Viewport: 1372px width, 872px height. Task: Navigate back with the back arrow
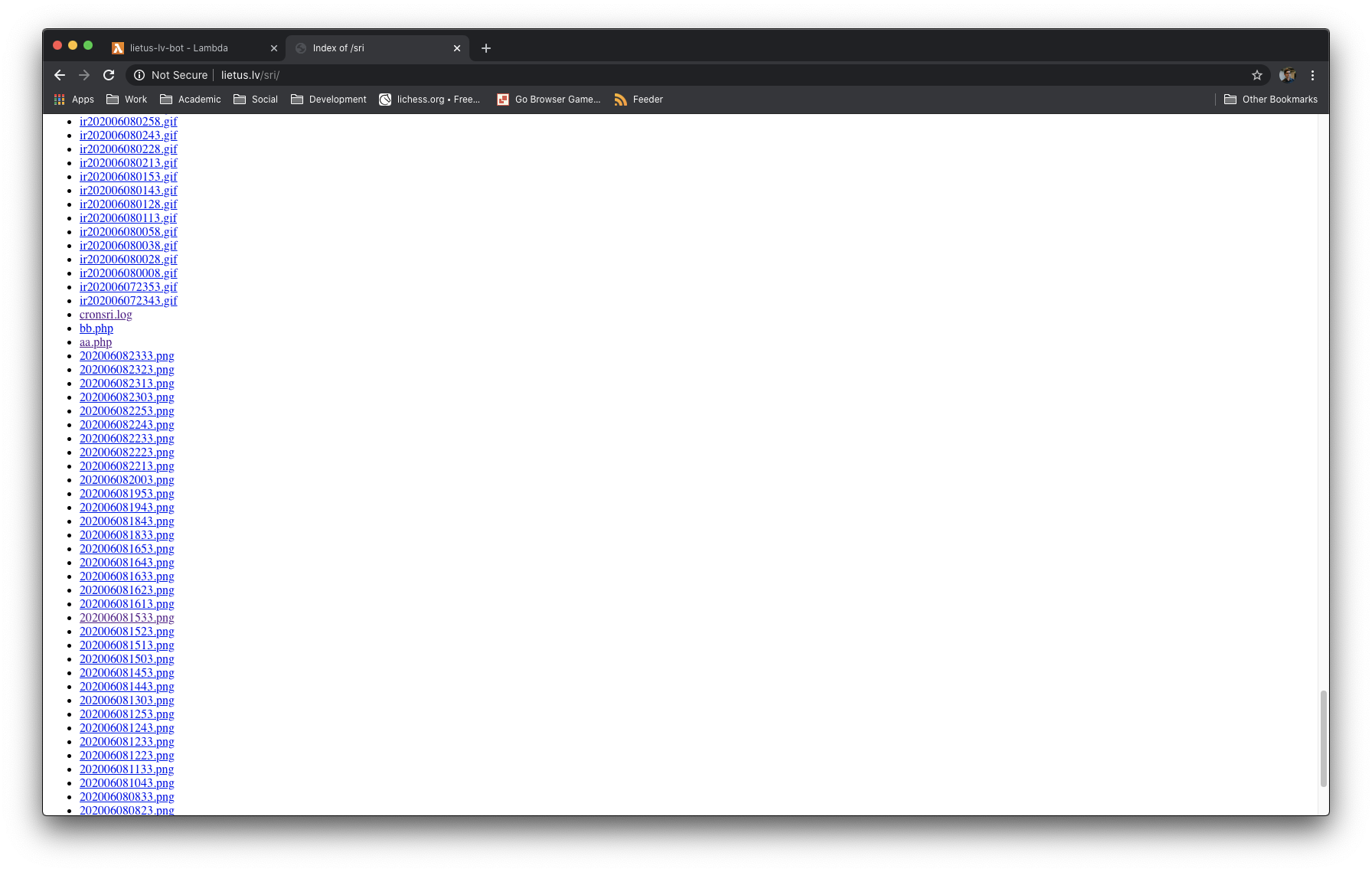pyautogui.click(x=60, y=75)
